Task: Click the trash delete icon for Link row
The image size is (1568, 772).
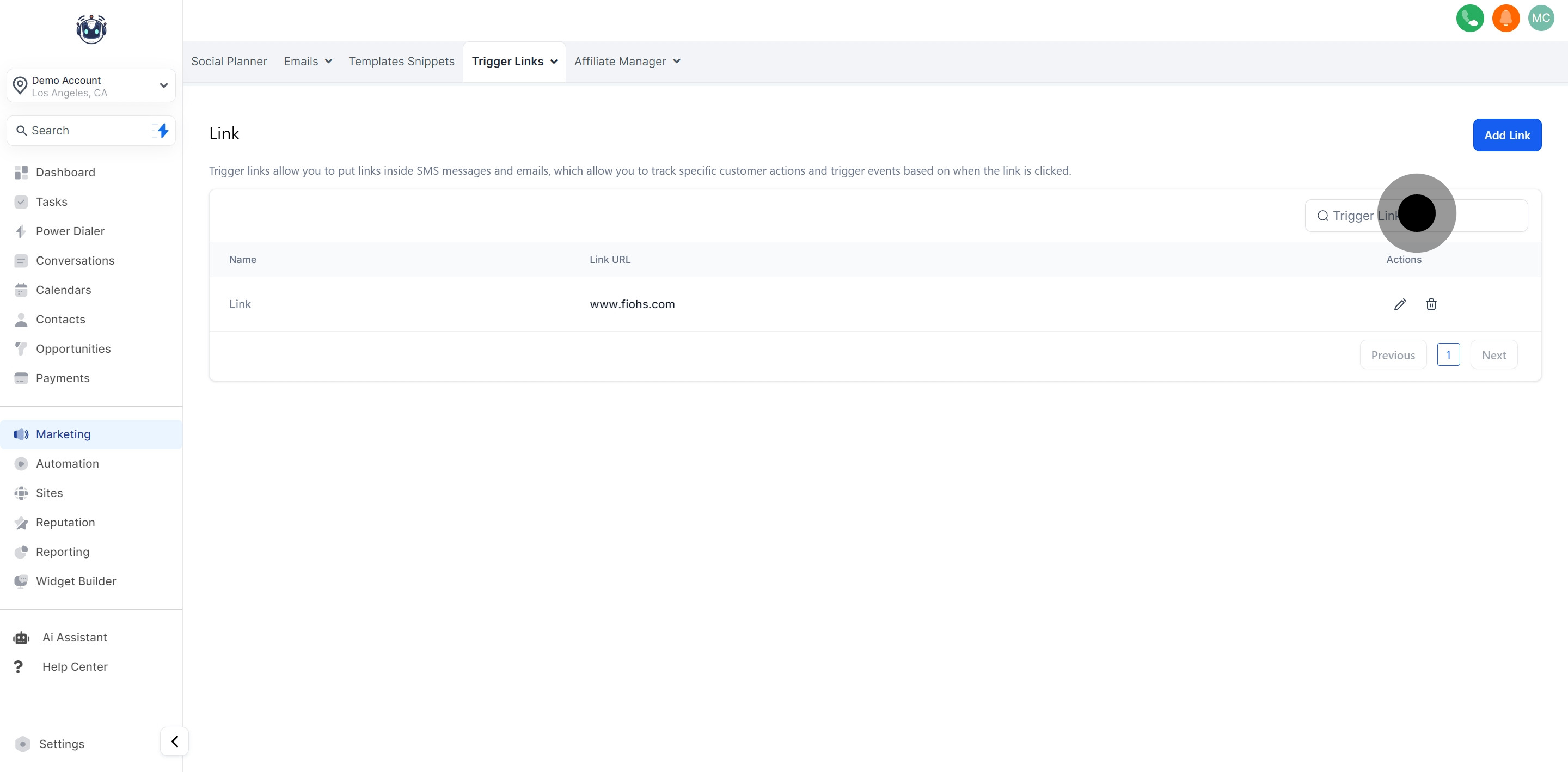Action: point(1431,304)
